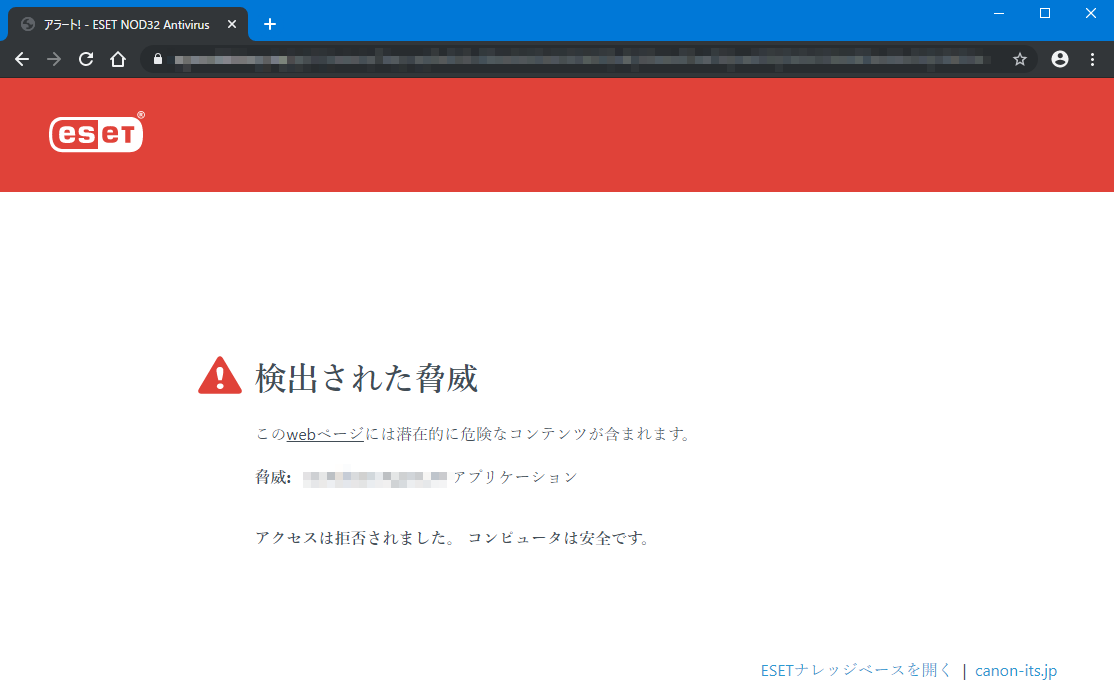Click the ESET logo in red banner

pos(97,132)
